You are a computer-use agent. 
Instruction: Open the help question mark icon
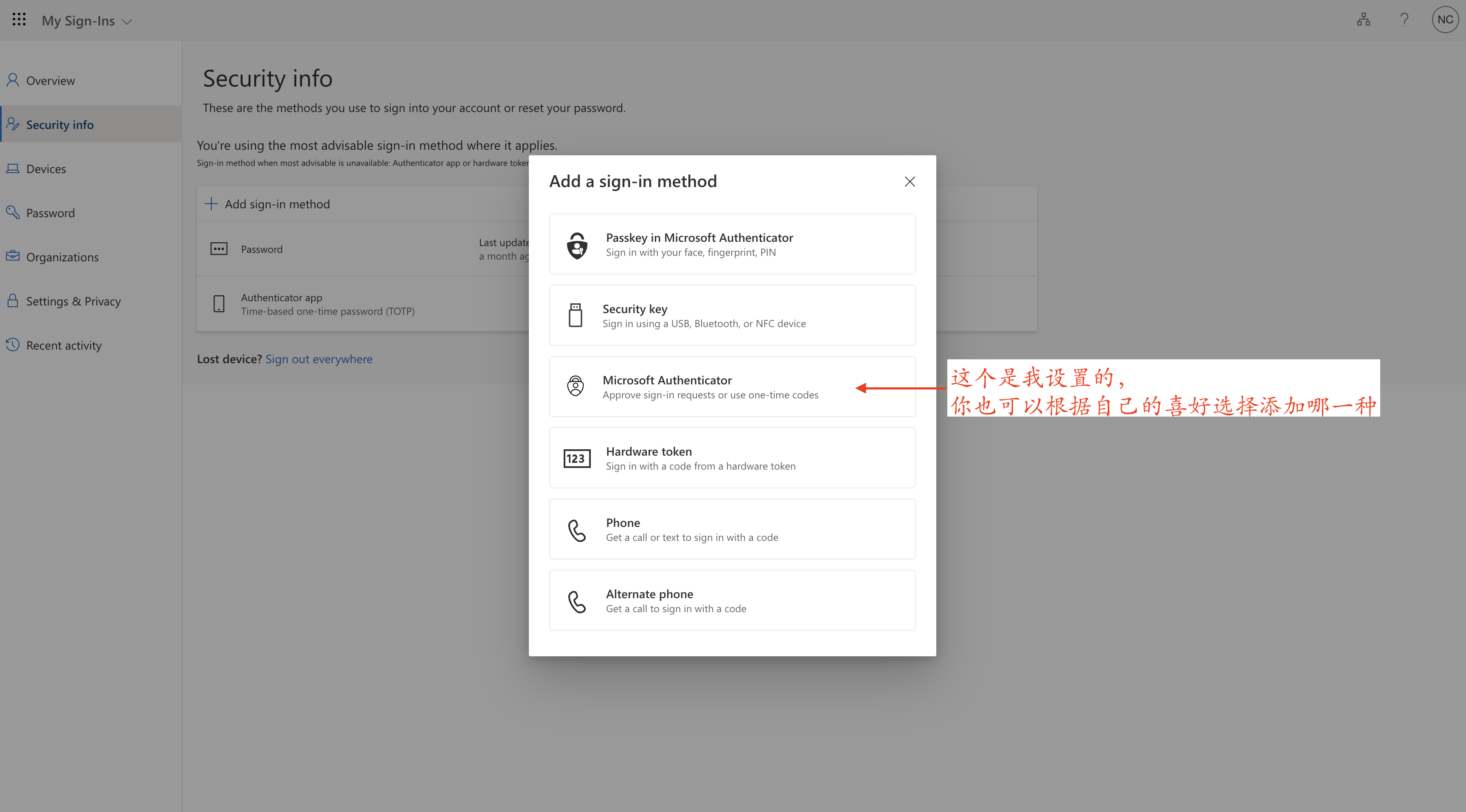tap(1404, 20)
